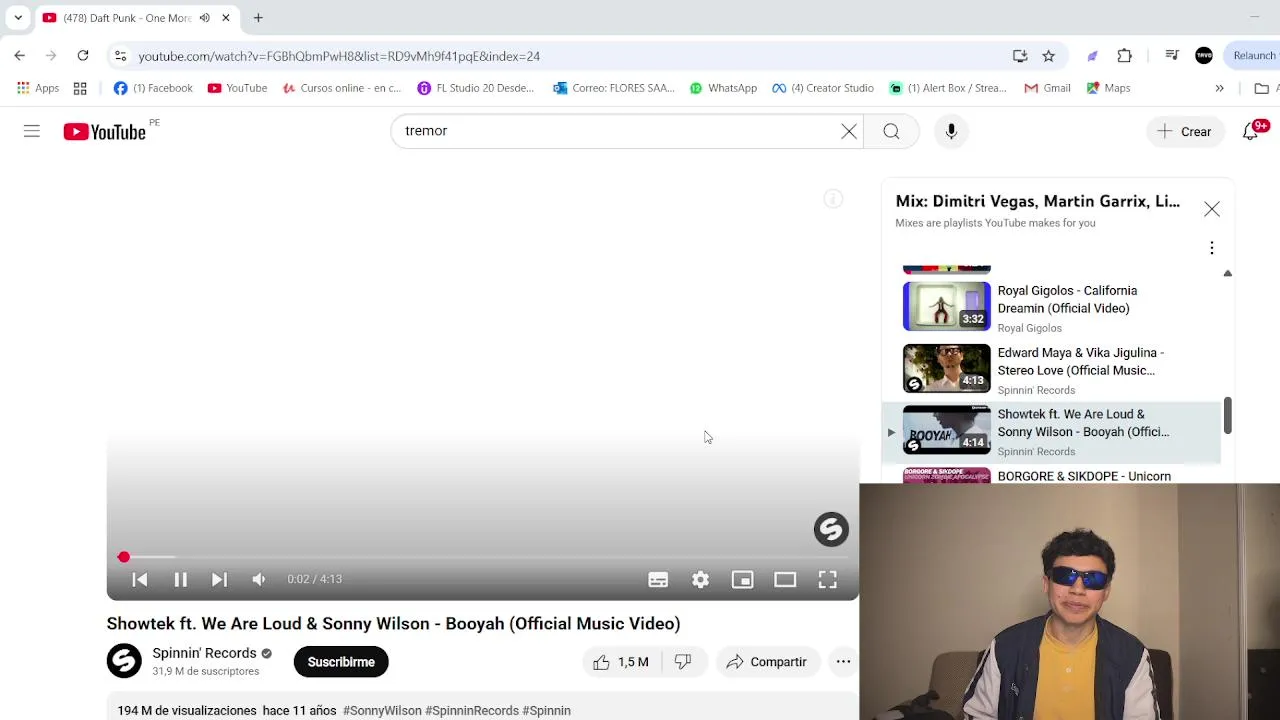The height and width of the screenshot is (720, 1280).
Task: Open the Maps bookmark
Action: pyautogui.click(x=1107, y=88)
